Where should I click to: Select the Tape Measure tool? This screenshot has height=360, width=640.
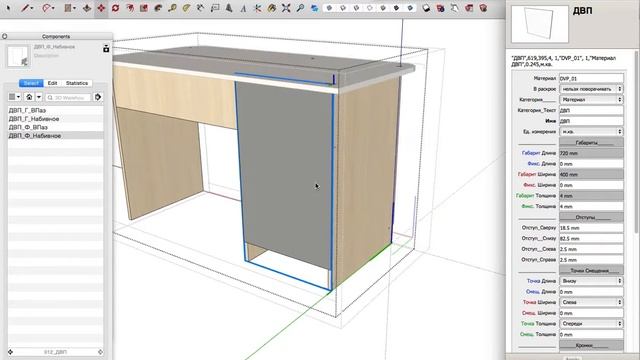click(x=172, y=8)
